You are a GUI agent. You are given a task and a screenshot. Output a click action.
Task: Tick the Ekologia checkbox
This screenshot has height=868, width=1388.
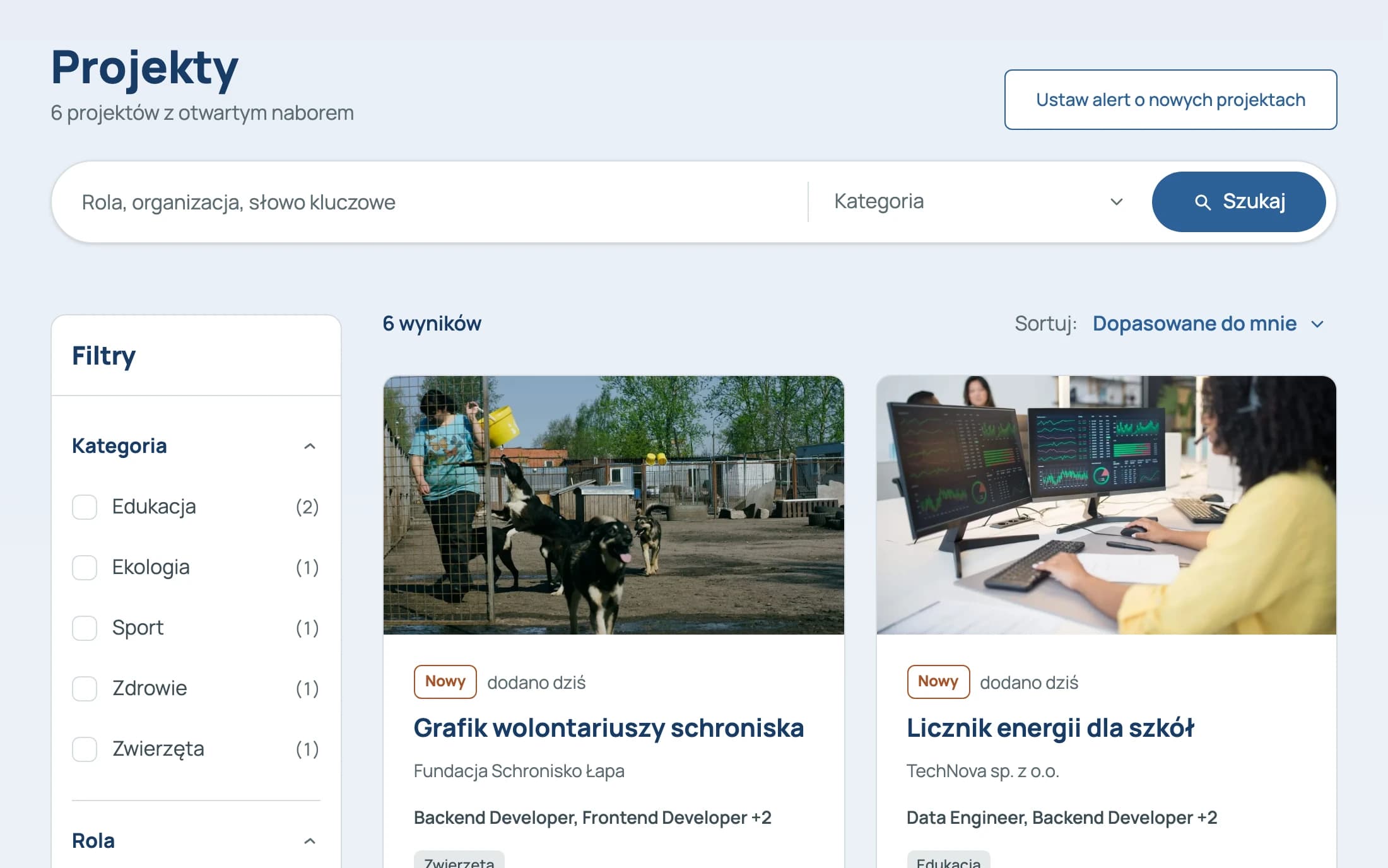point(85,567)
